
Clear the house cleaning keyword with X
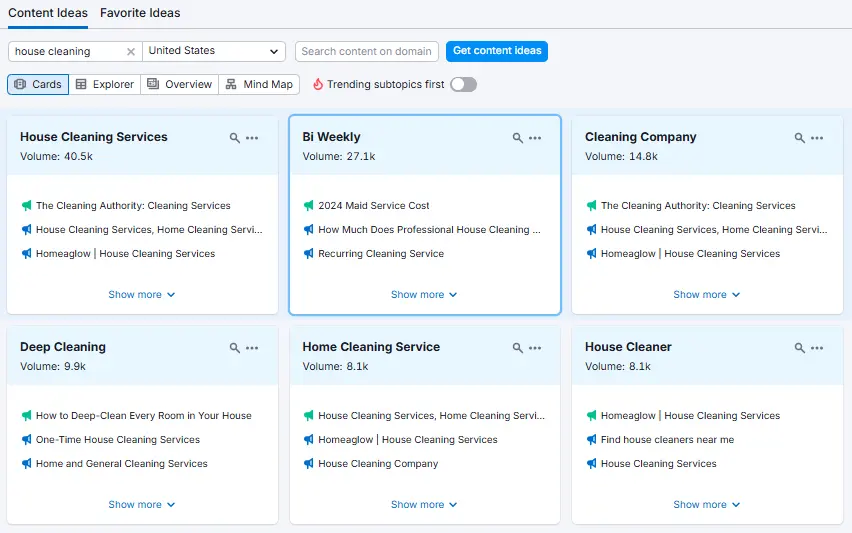click(131, 52)
